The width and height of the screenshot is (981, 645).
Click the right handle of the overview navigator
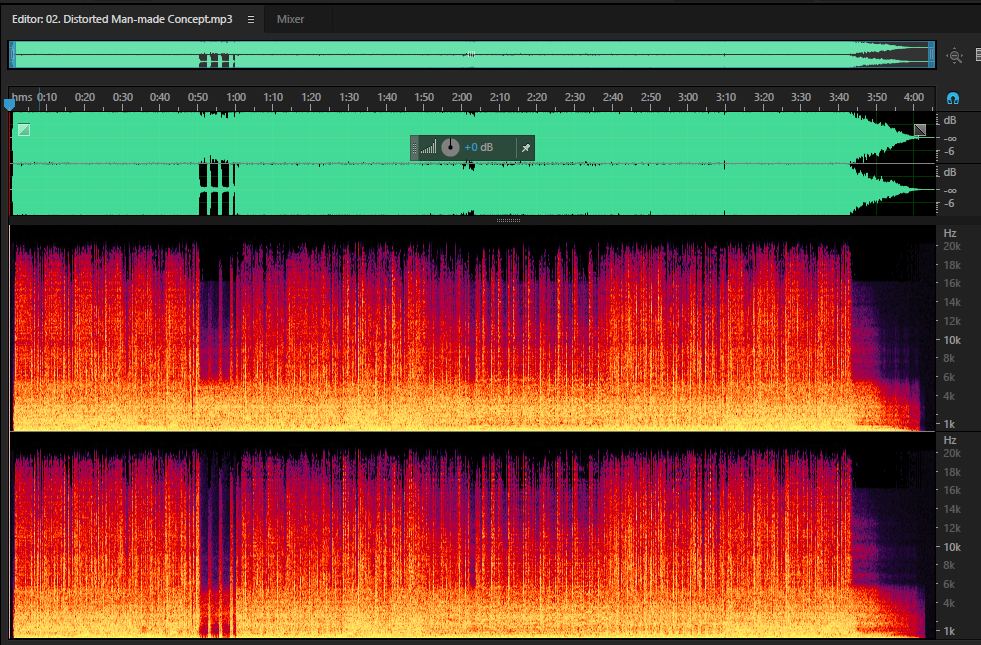click(x=932, y=55)
